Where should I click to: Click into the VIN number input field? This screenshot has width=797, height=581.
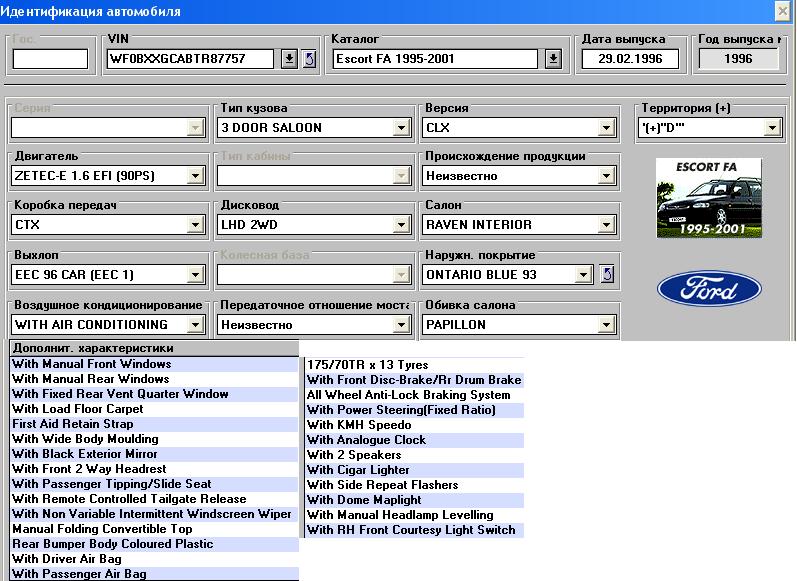tap(190, 59)
